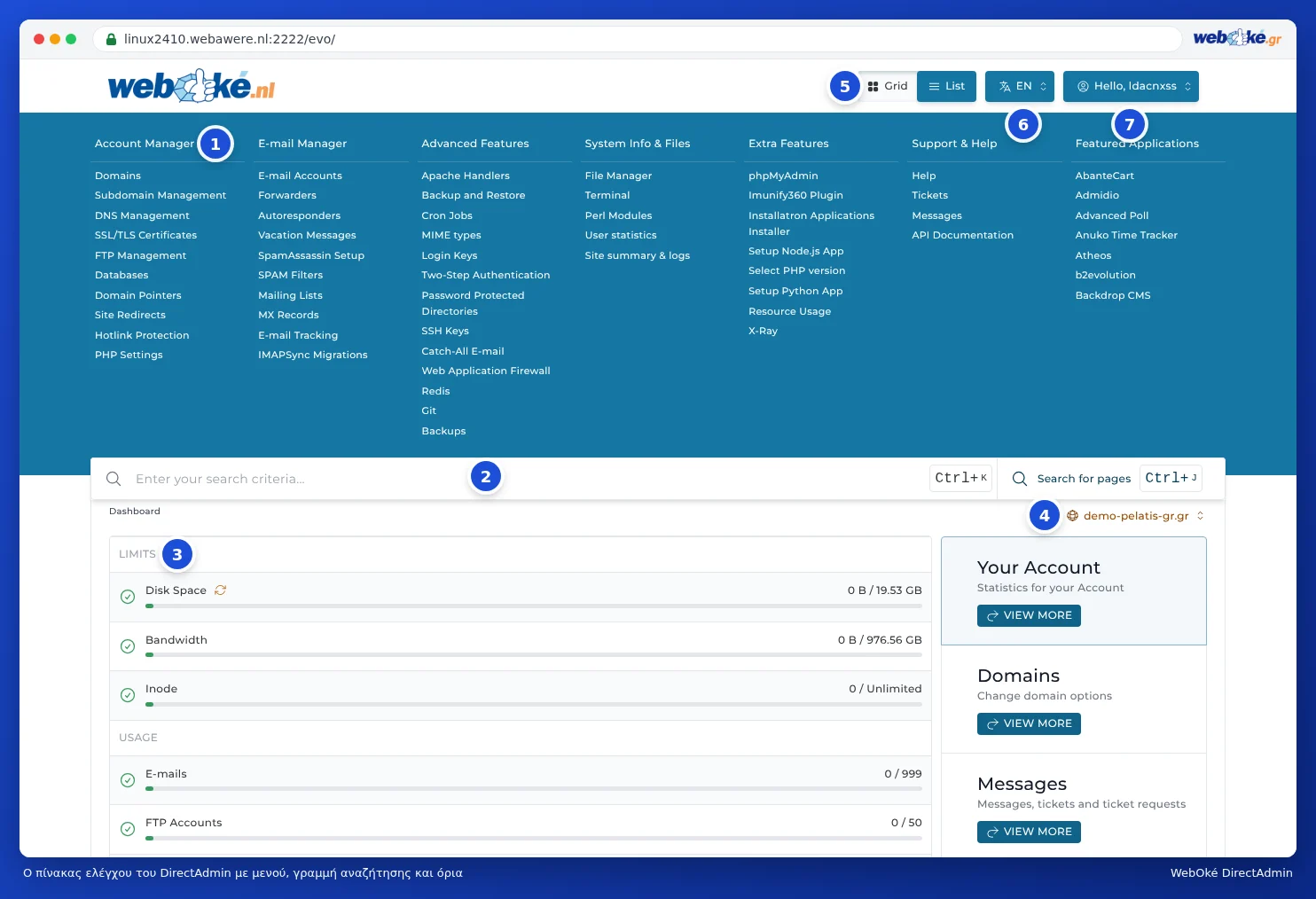Open E-mail Accounts menu item
Viewport: 1316px width, 899px height.
pyautogui.click(x=300, y=176)
